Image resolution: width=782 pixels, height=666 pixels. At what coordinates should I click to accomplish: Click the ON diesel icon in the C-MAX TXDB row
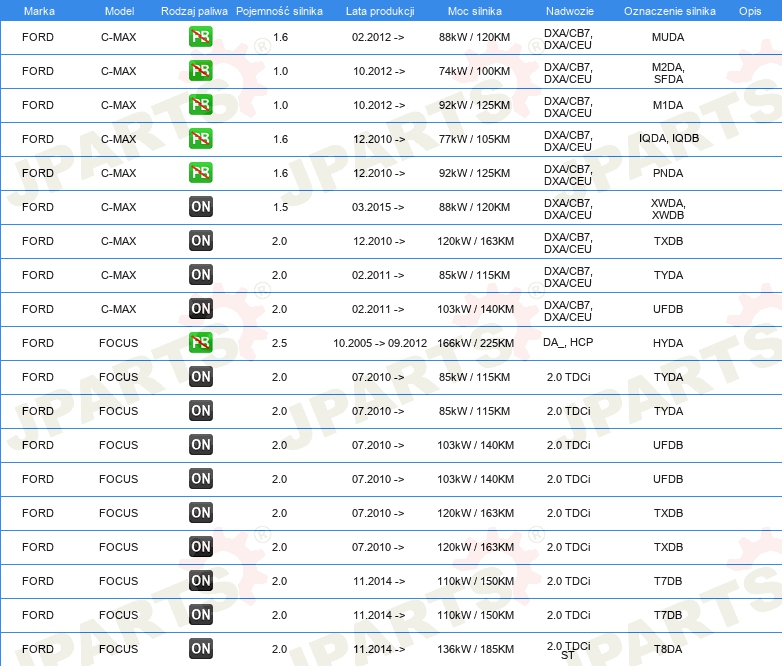pos(200,240)
